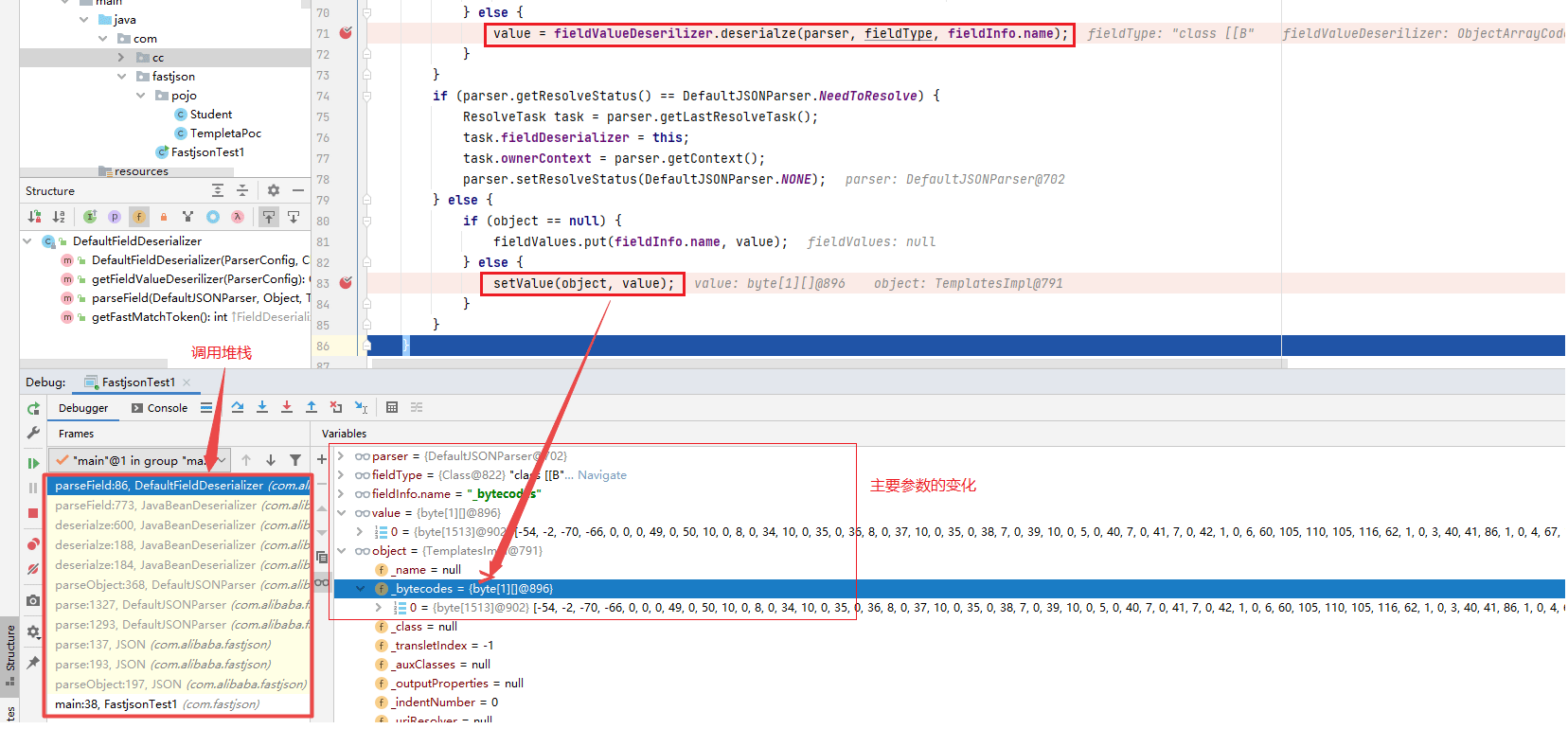Toggle Show Lambdas pink icon
Screen dimensions: 1568x729
click(238, 217)
